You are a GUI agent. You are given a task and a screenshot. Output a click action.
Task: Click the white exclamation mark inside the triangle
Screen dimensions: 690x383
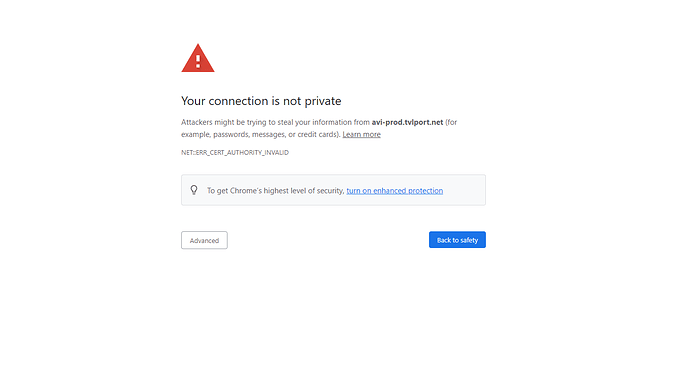point(198,61)
